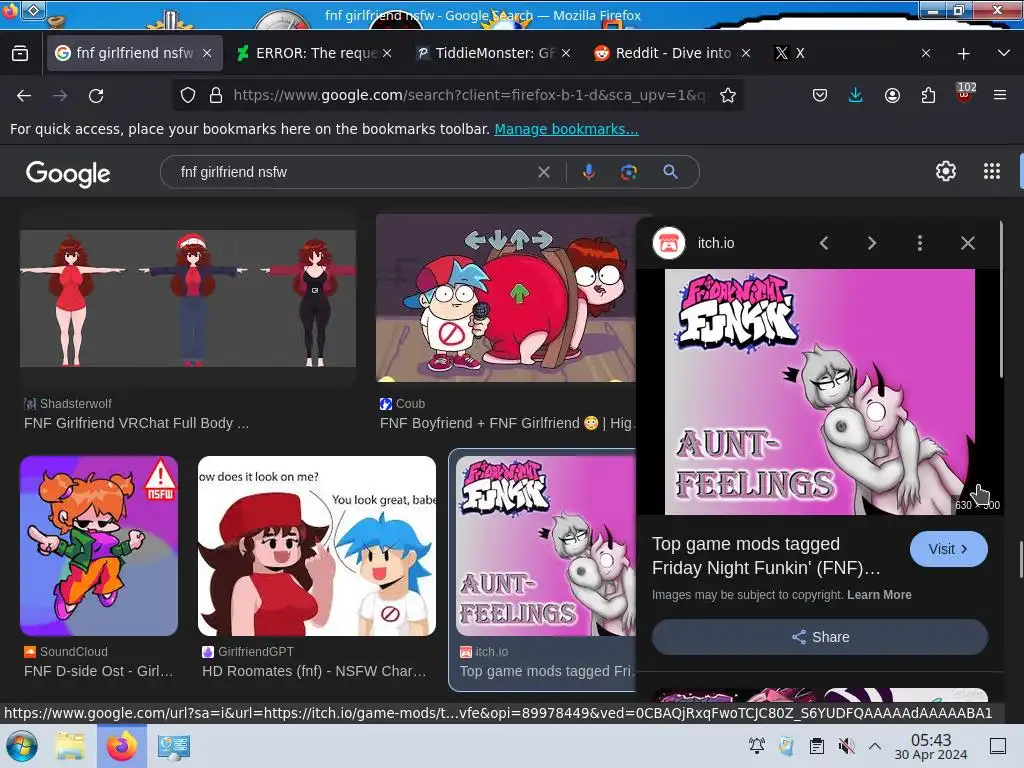
Task: Close the TiddieMonster tab
Action: 566,53
